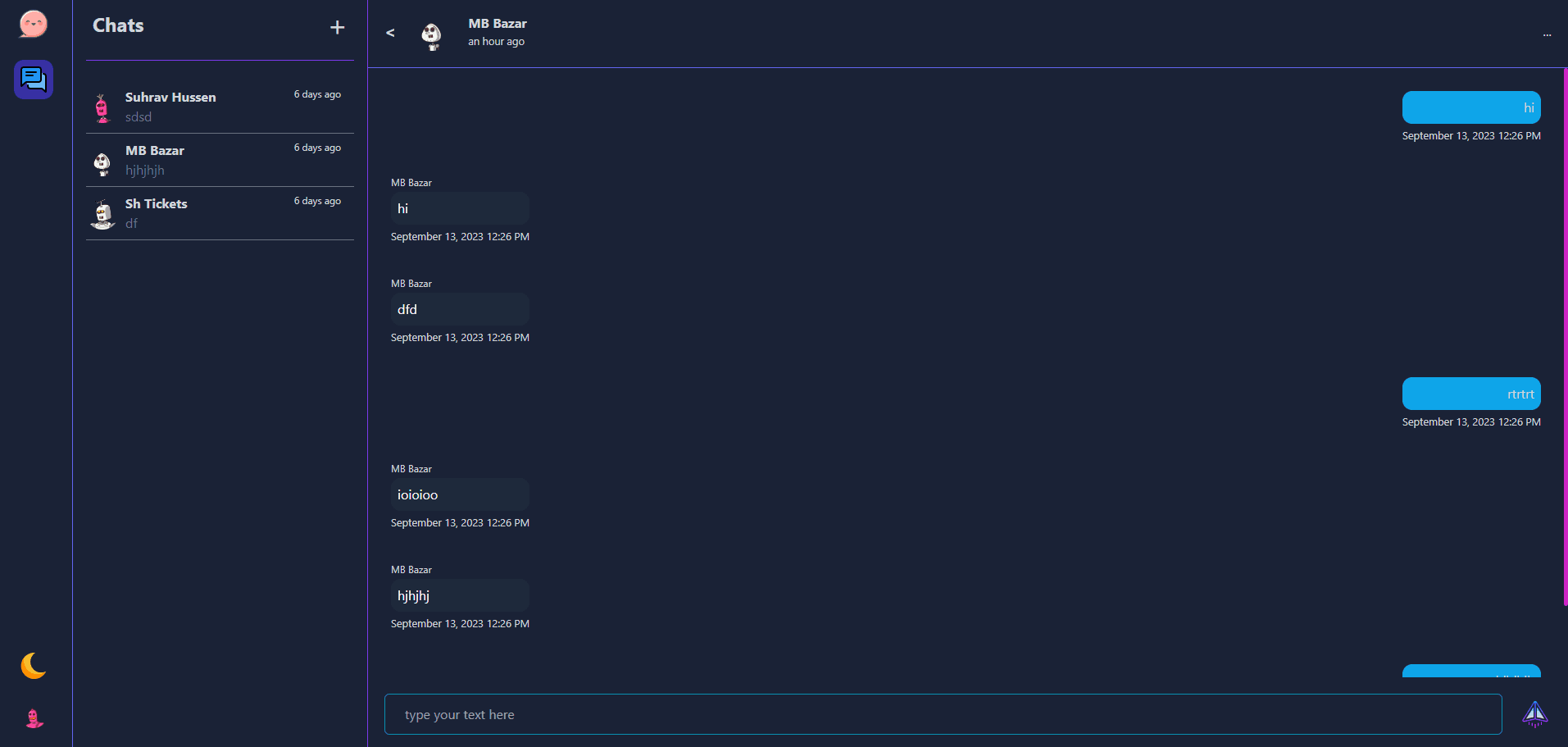Open the Sh Tickets conversation
1568x747 pixels.
pos(220,213)
